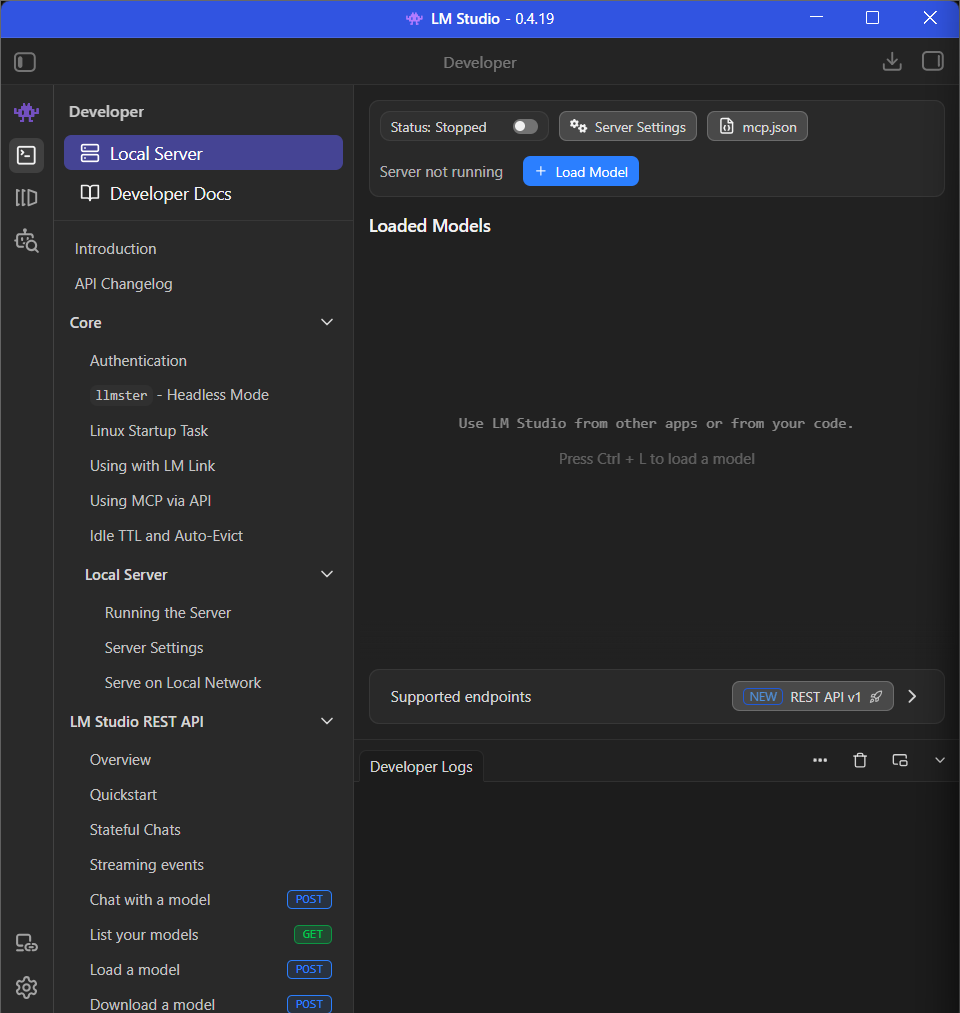Open the My Models library icon
Image resolution: width=960 pixels, height=1013 pixels.
[x=26, y=198]
